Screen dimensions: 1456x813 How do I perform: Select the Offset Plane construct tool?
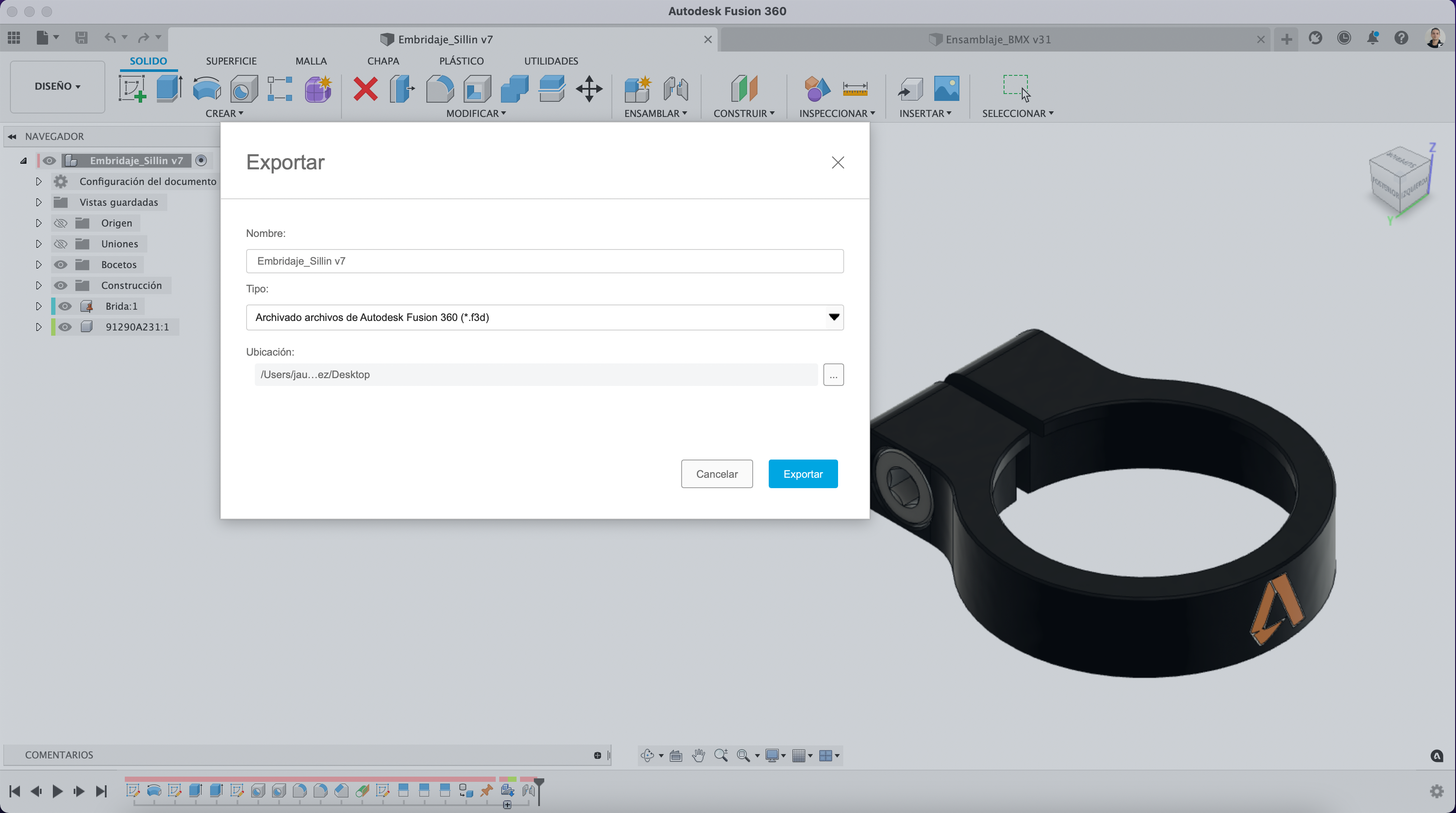pyautogui.click(x=744, y=89)
